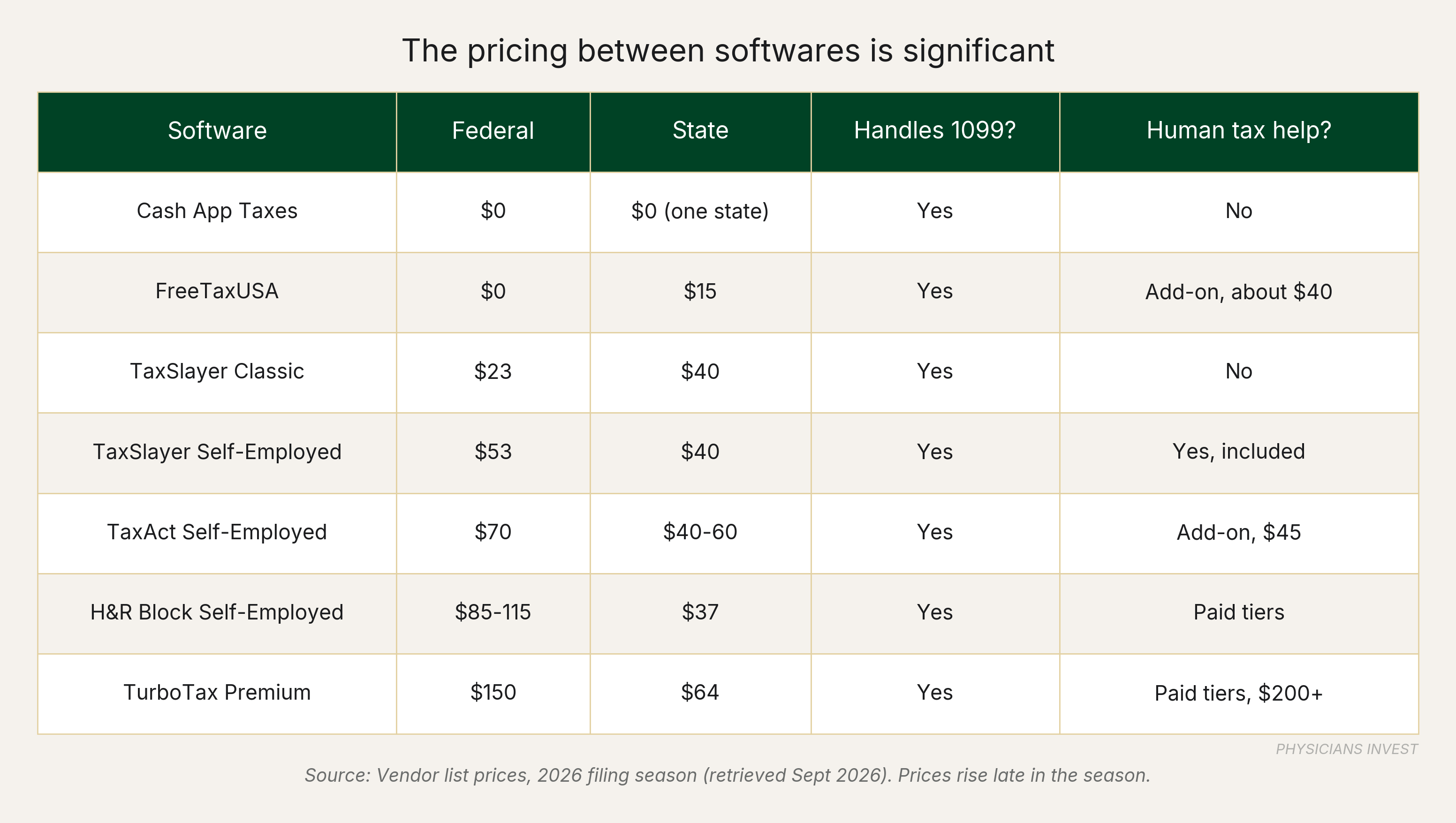
Task: Click the title about pricing between softwares
Action: [x=728, y=51]
